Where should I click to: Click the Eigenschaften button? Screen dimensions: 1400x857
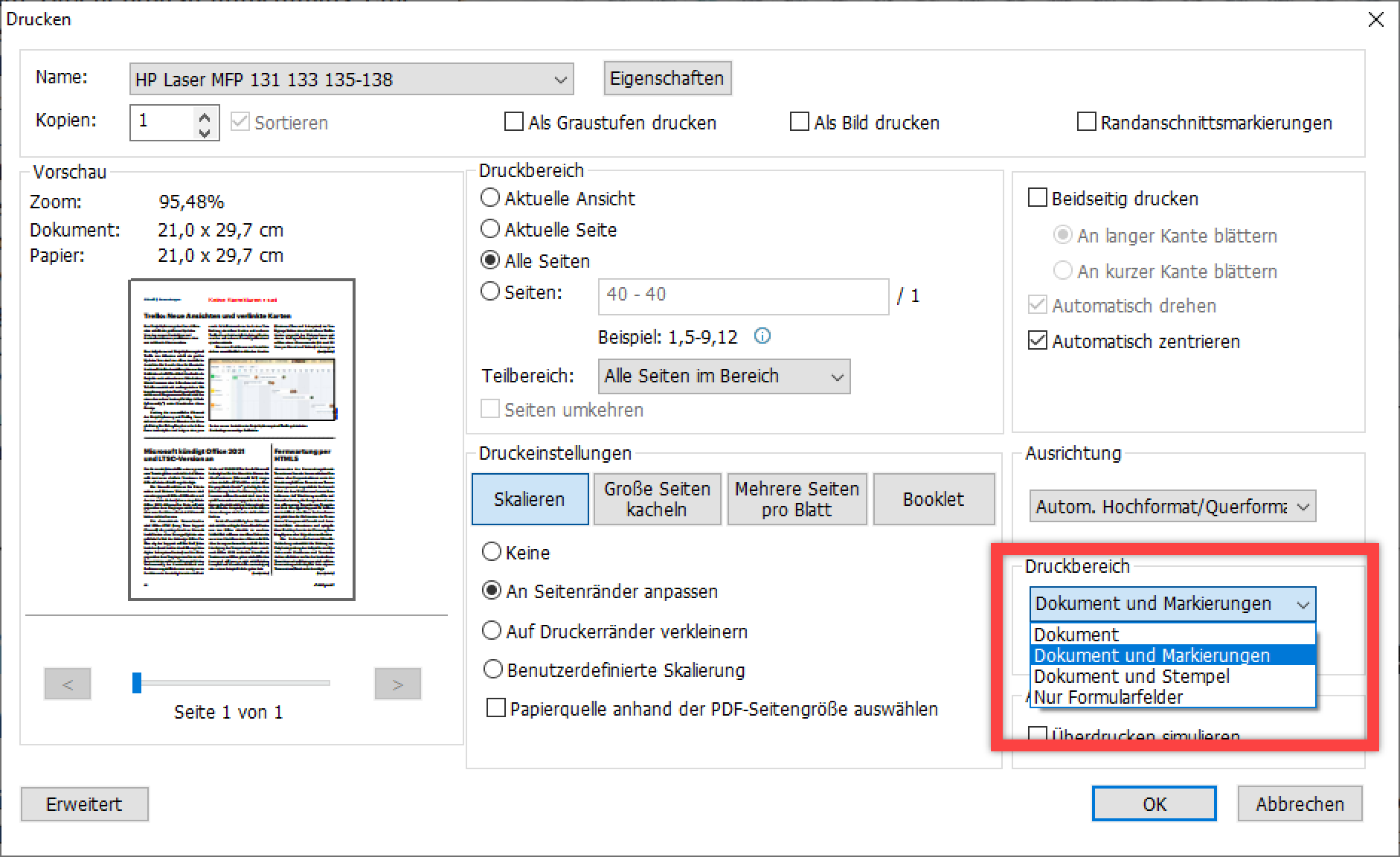[x=667, y=79]
